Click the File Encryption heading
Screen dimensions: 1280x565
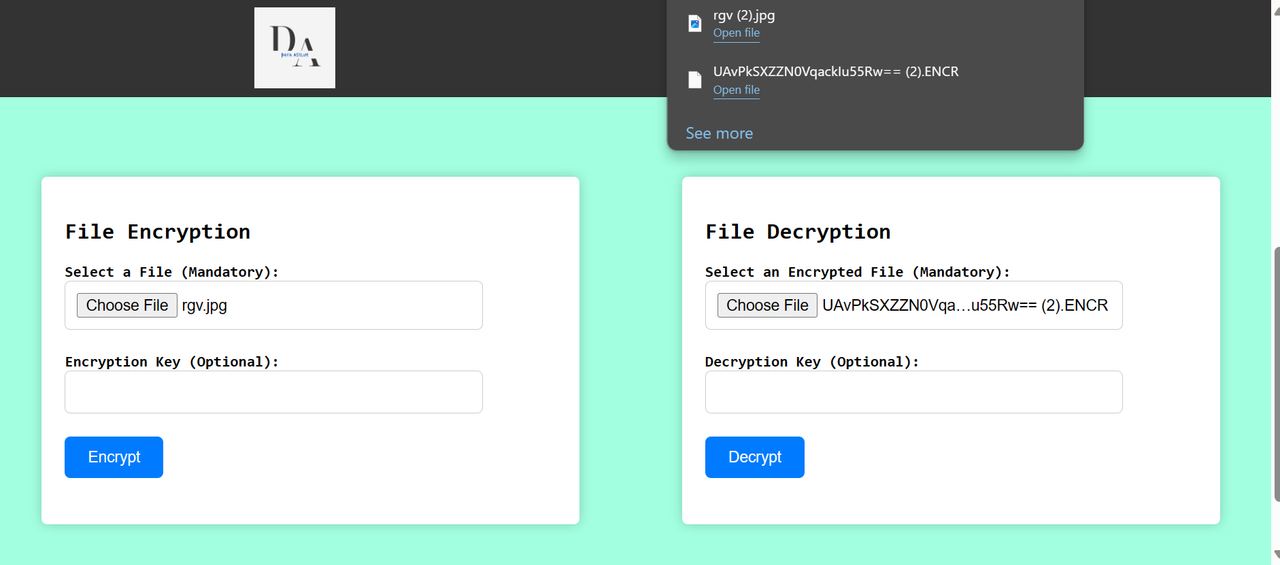point(158,232)
